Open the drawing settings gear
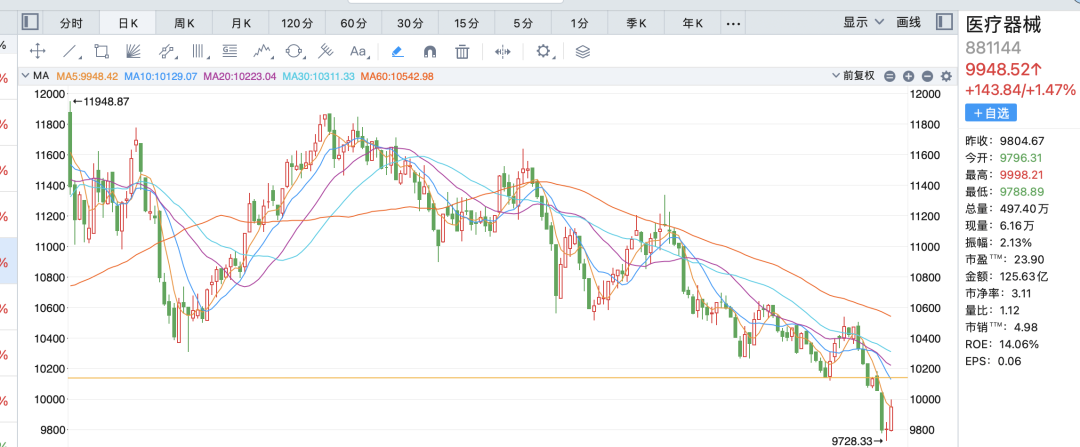Viewport: 1080px width, 447px height. (544, 51)
